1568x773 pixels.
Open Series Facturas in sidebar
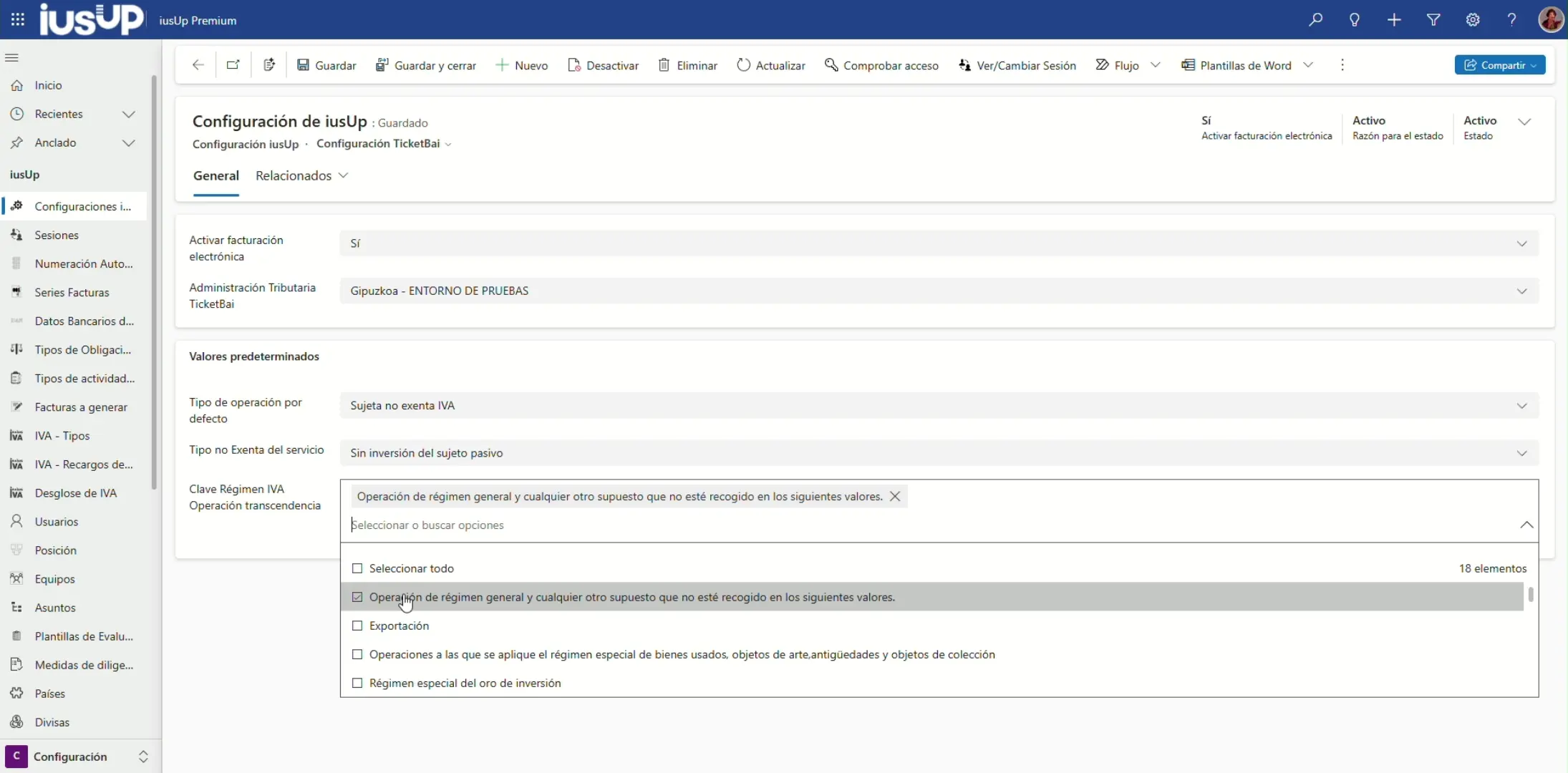72,292
